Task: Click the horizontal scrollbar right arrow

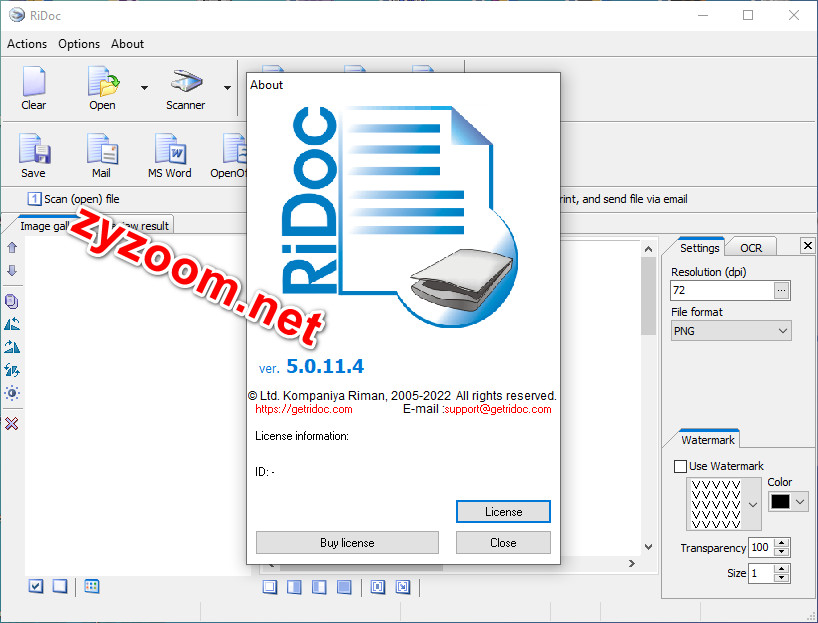Action: (x=632, y=564)
